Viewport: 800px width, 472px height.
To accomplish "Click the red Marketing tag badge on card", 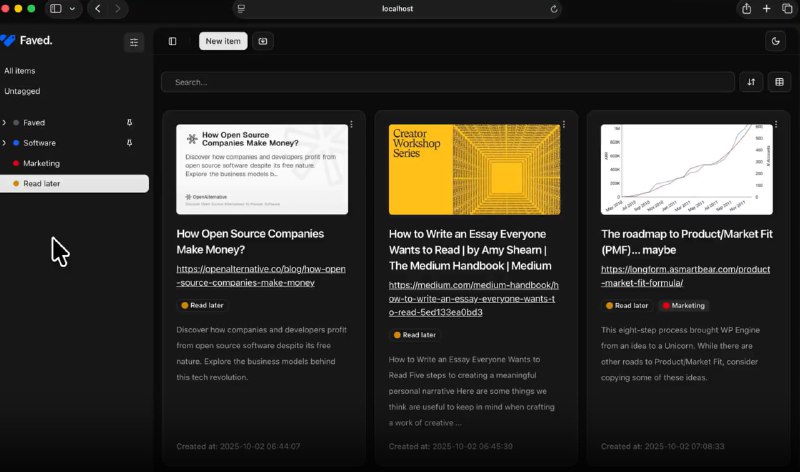I will click(683, 305).
